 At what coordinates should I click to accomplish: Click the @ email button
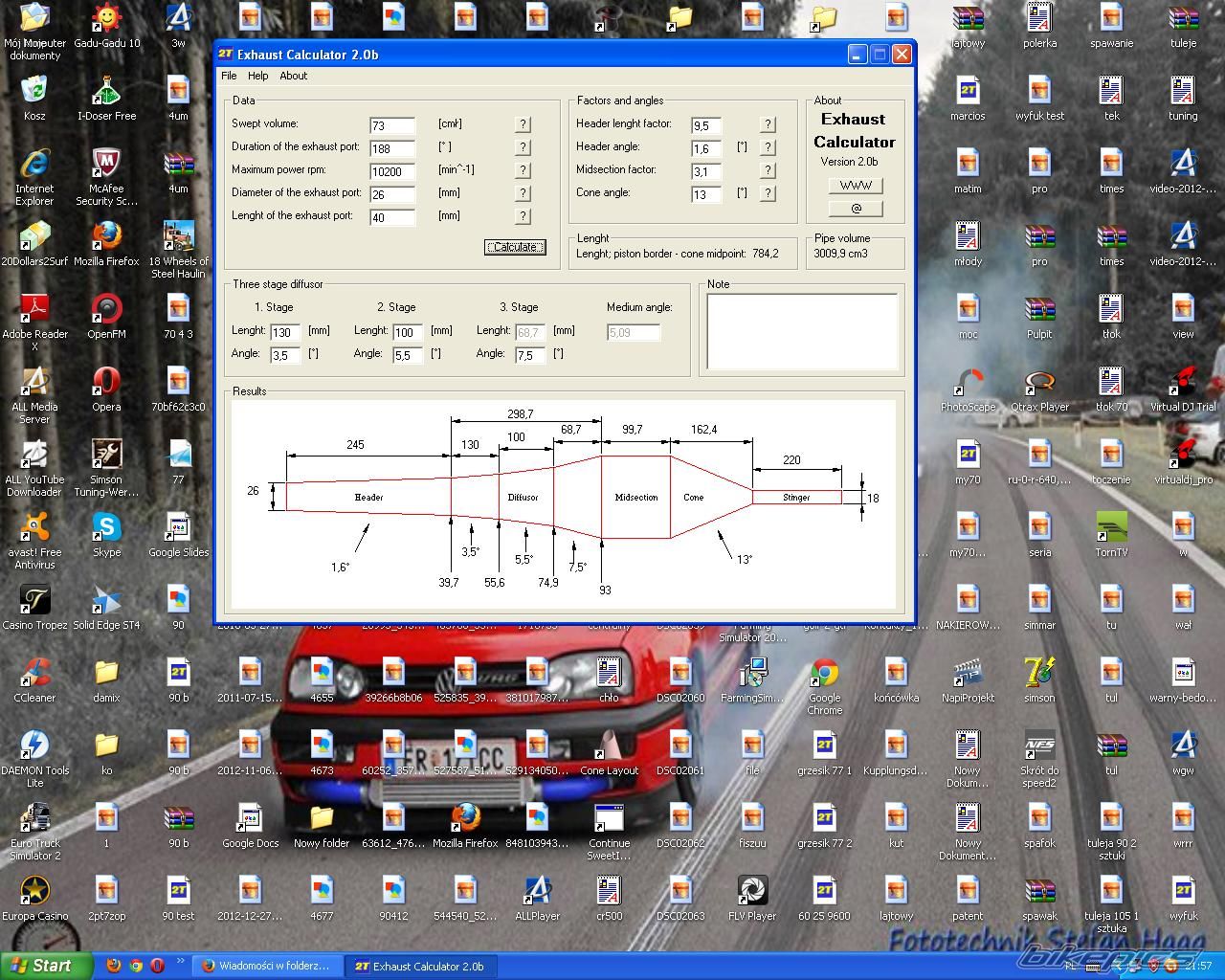tap(856, 209)
